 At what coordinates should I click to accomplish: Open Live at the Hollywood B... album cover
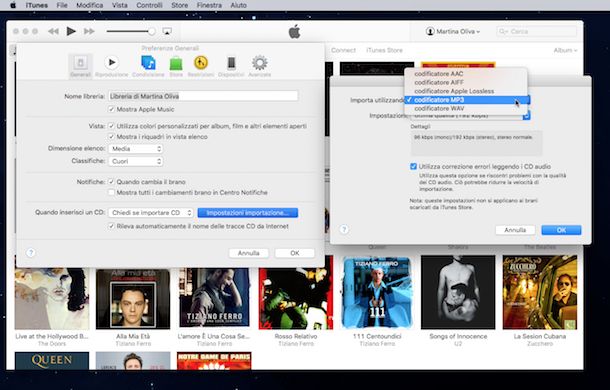(52, 299)
